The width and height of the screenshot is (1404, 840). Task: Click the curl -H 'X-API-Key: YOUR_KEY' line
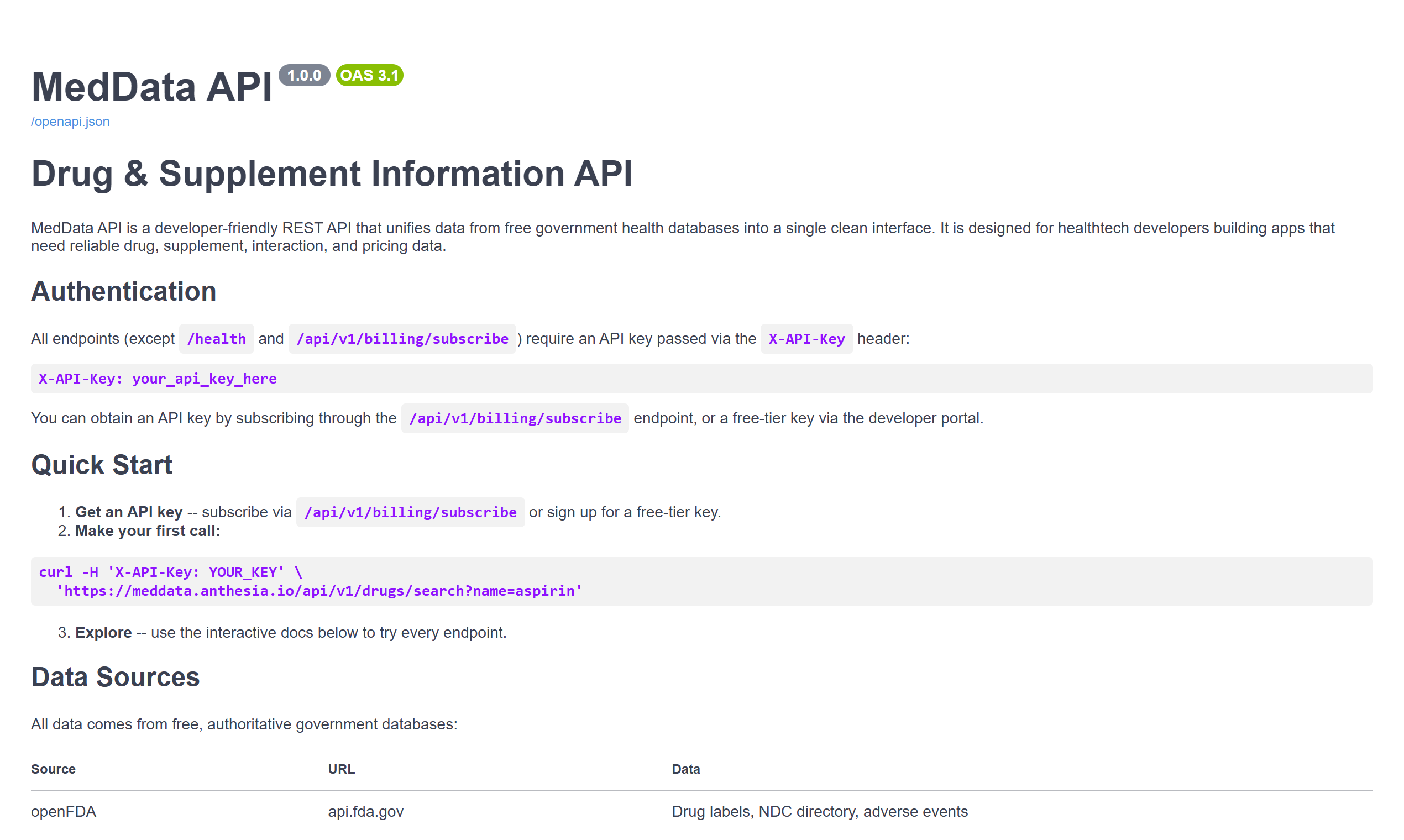[170, 572]
